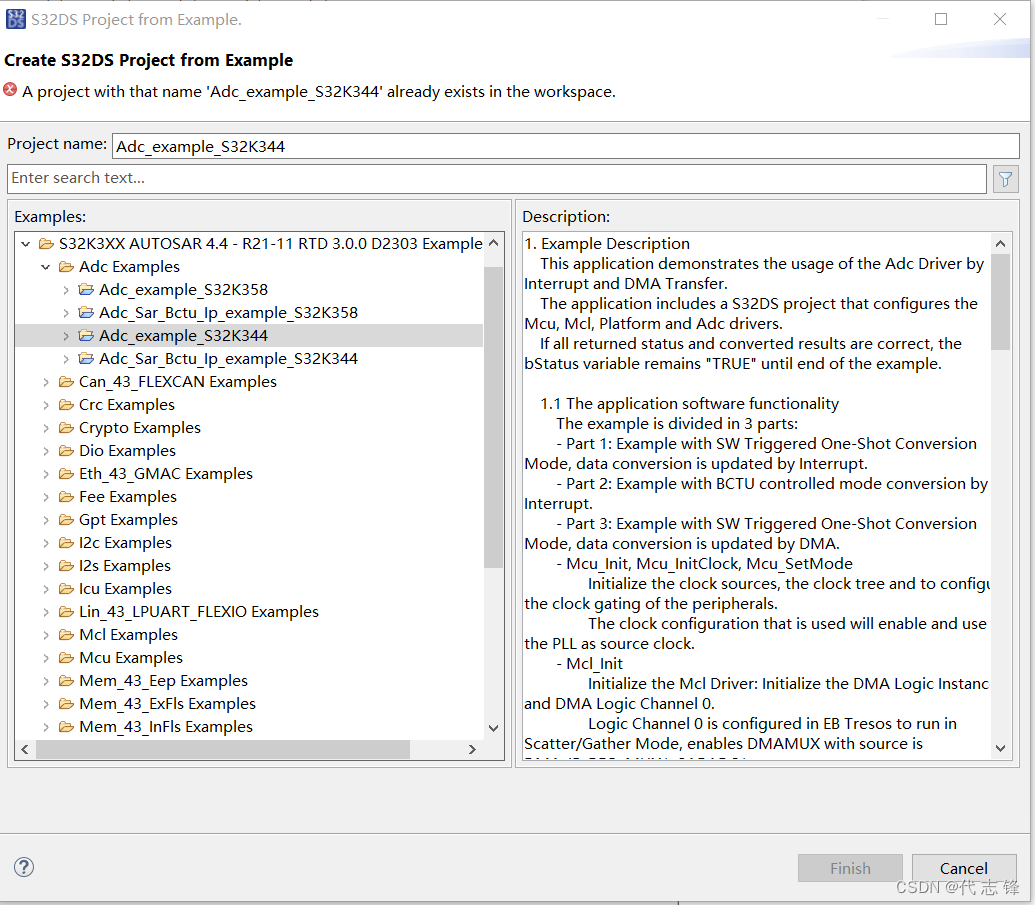Click project icon of Adc_example_S32K358
Image resolution: width=1035 pixels, height=905 pixels.
86,289
